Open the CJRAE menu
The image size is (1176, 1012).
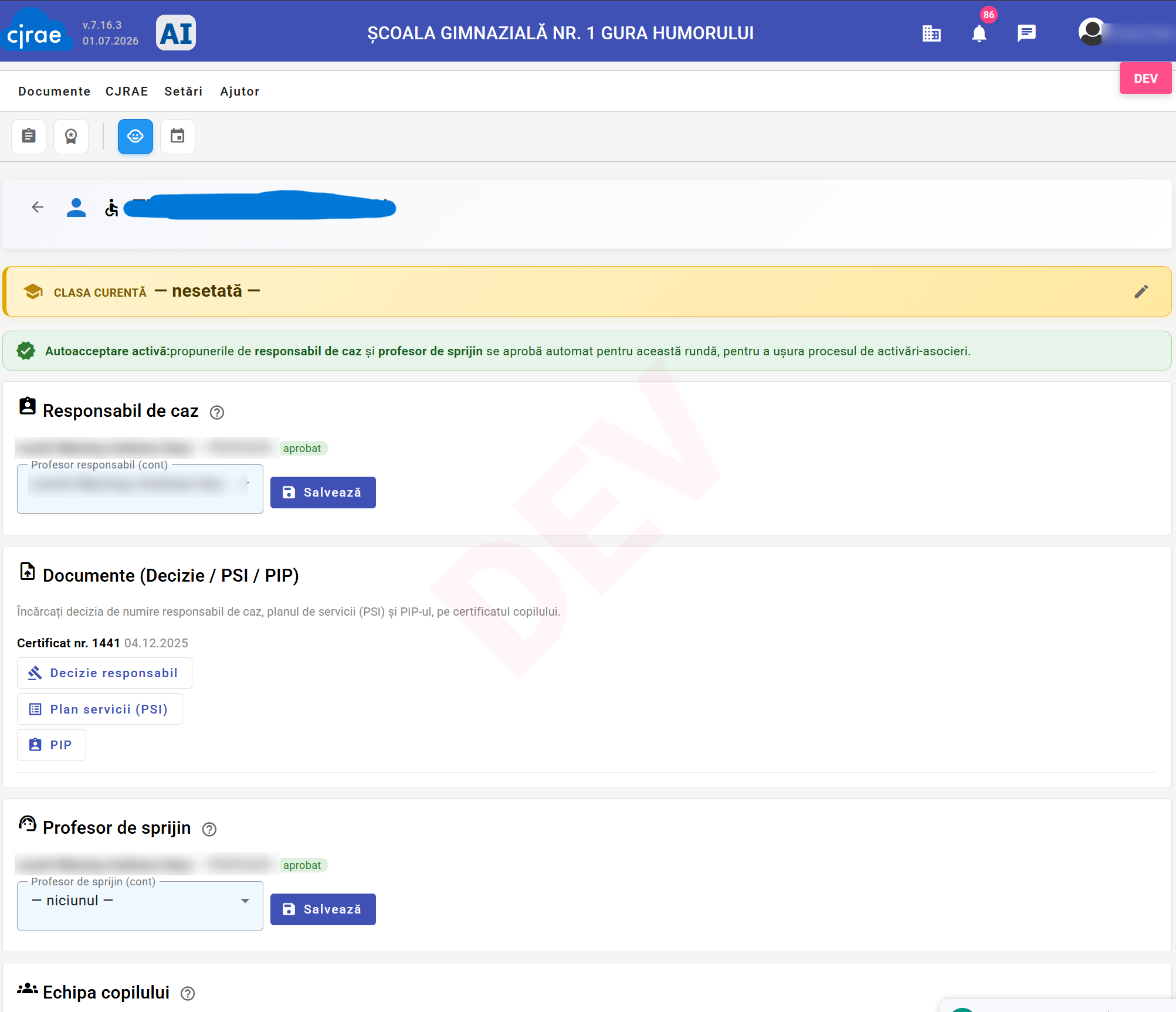tap(127, 91)
